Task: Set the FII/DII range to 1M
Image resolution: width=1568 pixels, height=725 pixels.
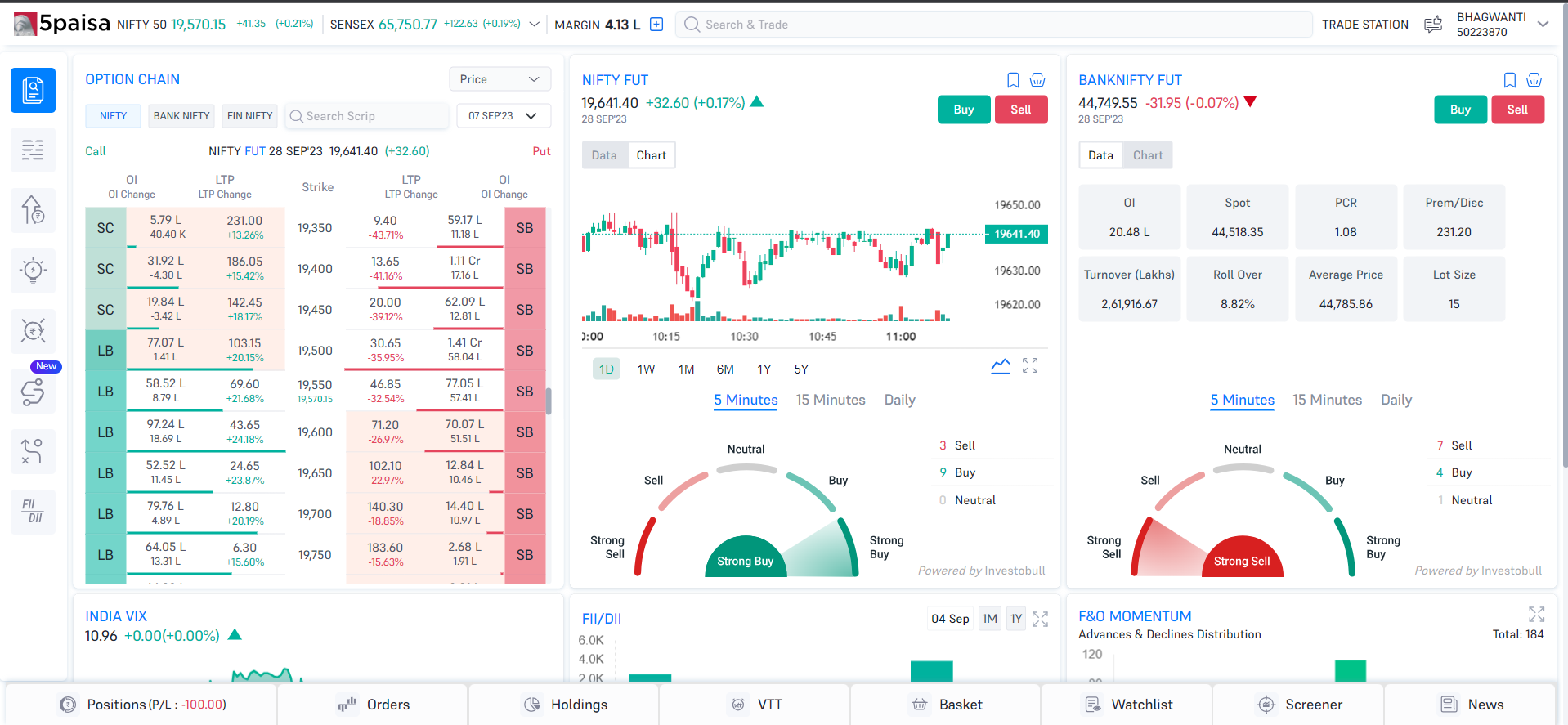Action: pyautogui.click(x=990, y=619)
